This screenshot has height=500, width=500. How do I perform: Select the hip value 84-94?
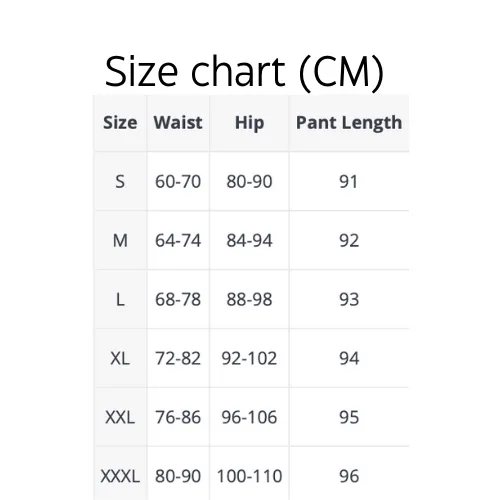249,240
